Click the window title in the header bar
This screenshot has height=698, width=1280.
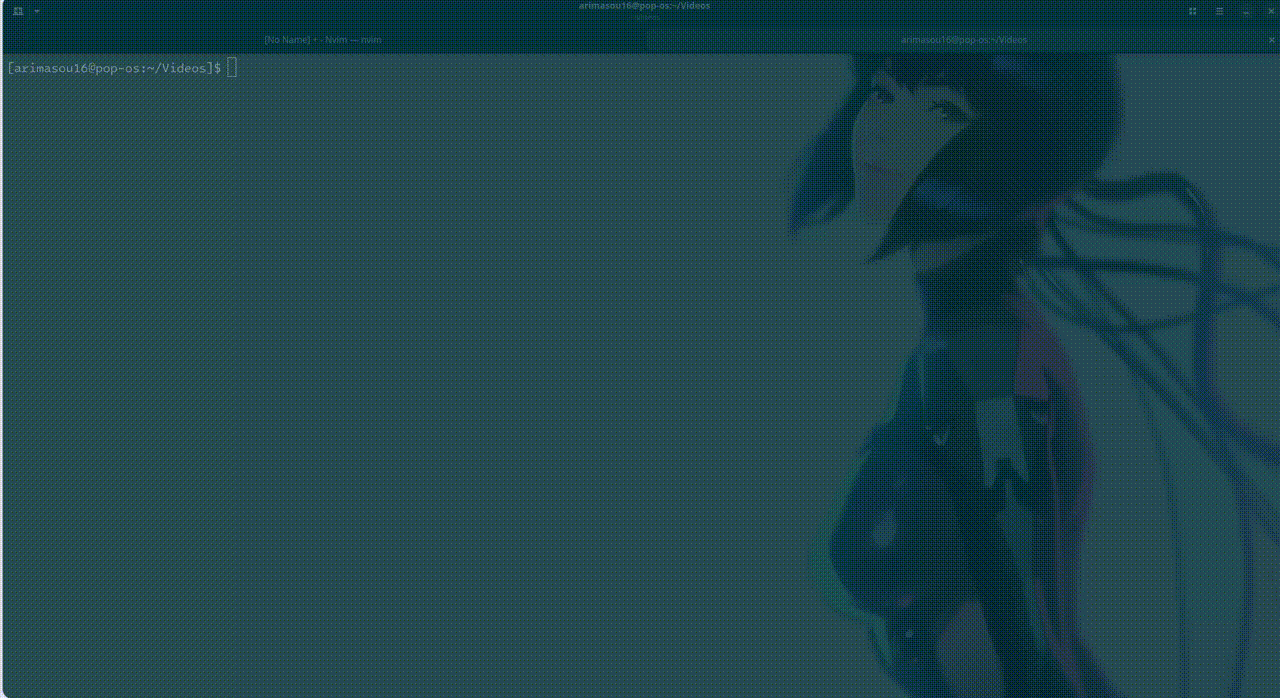click(644, 6)
